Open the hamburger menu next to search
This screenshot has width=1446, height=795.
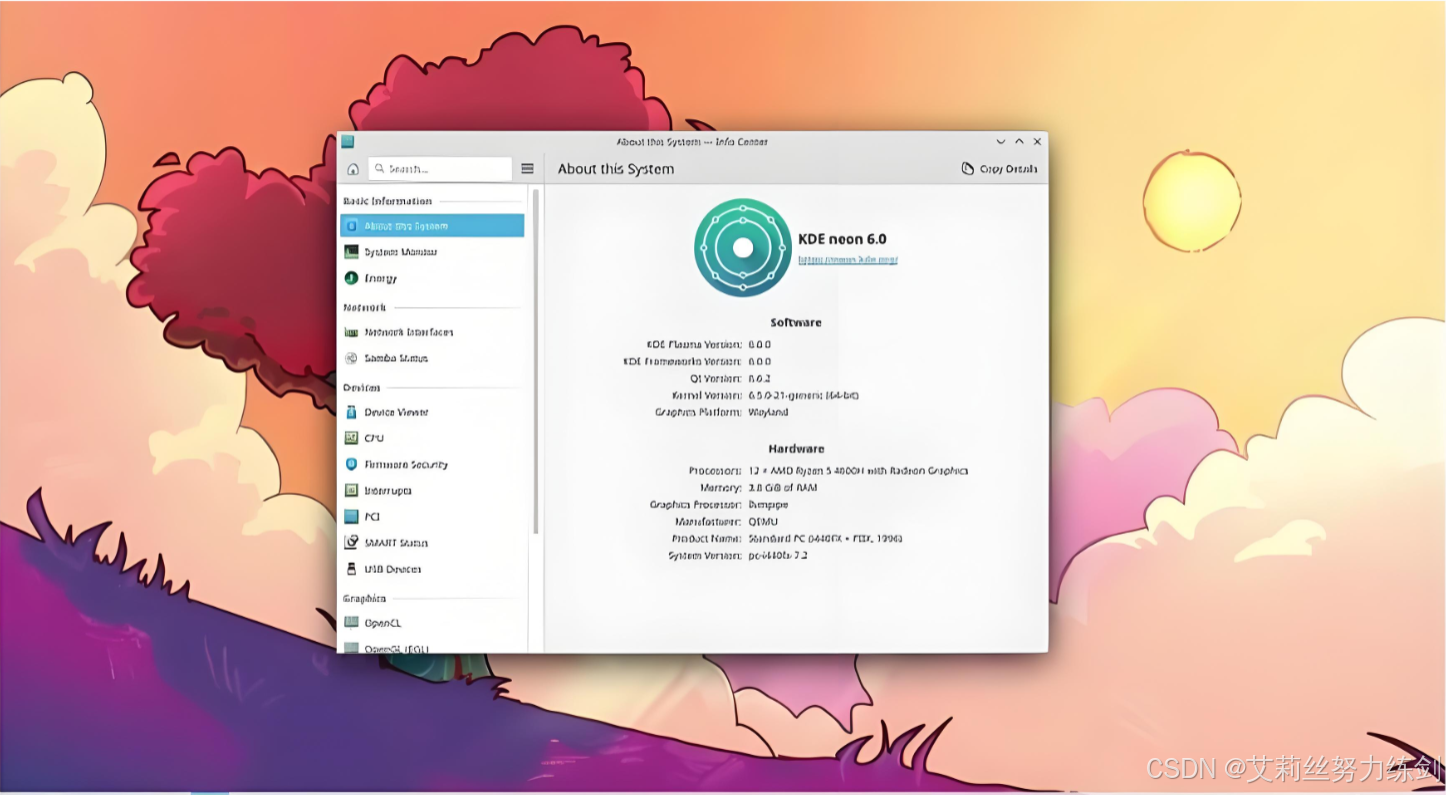(x=527, y=169)
